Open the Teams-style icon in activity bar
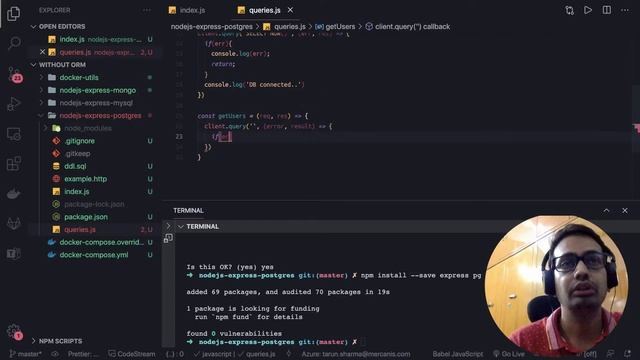Screen dimensions: 640x360 [14, 253]
